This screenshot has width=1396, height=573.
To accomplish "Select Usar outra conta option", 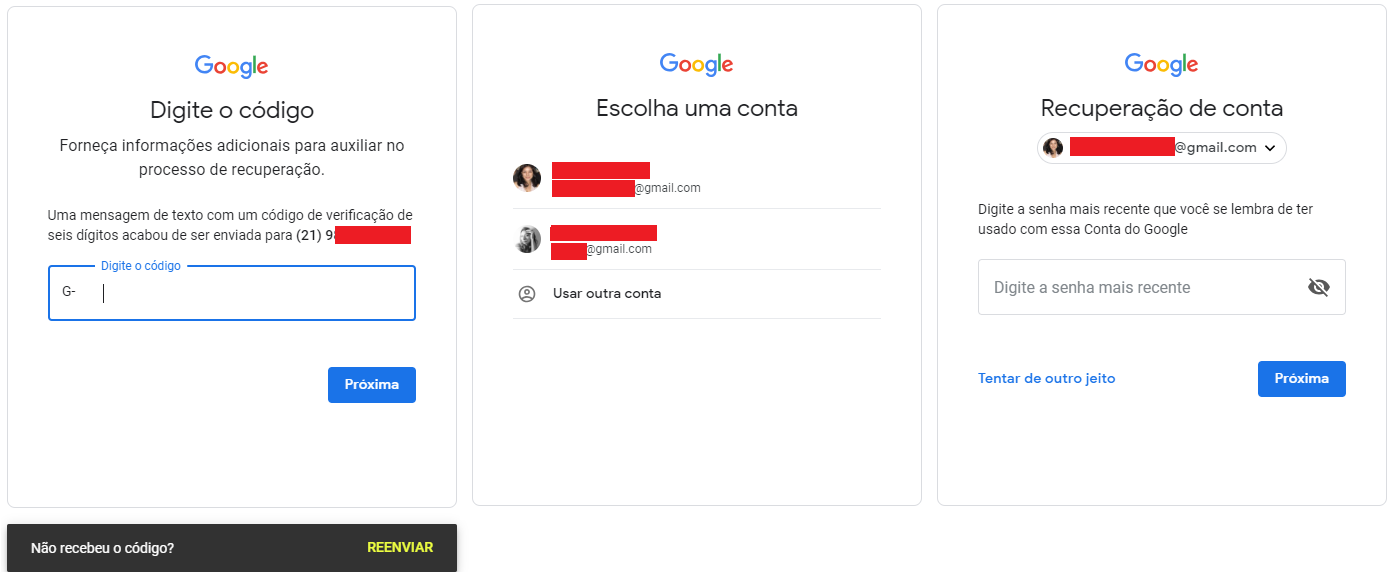I will (697, 294).
